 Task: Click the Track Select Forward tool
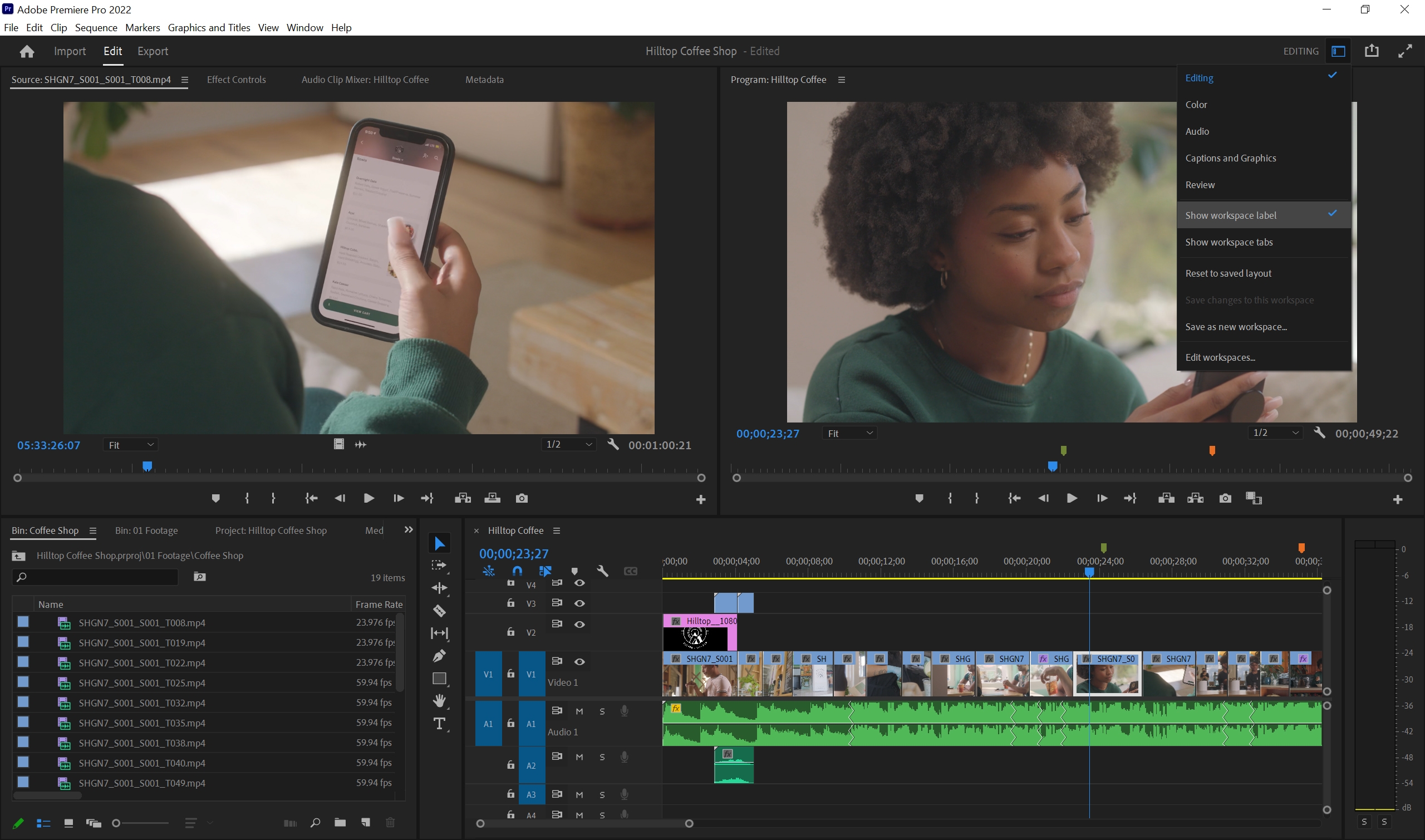click(440, 565)
